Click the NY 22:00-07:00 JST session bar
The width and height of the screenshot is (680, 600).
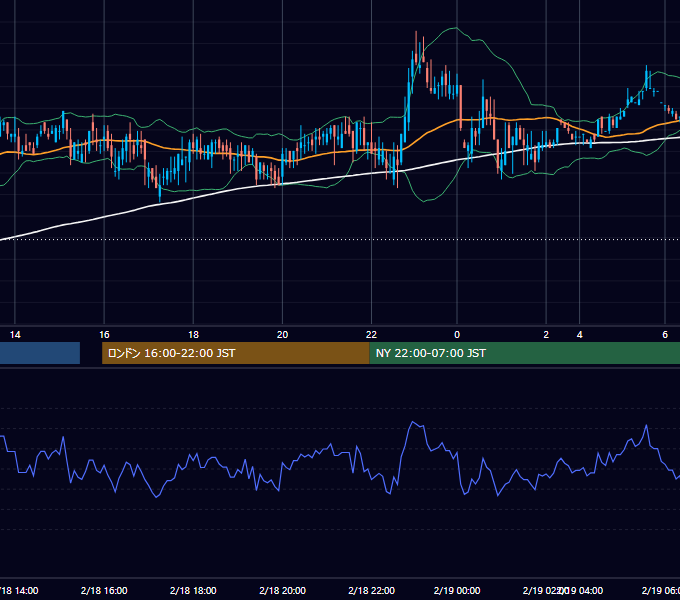tap(525, 353)
